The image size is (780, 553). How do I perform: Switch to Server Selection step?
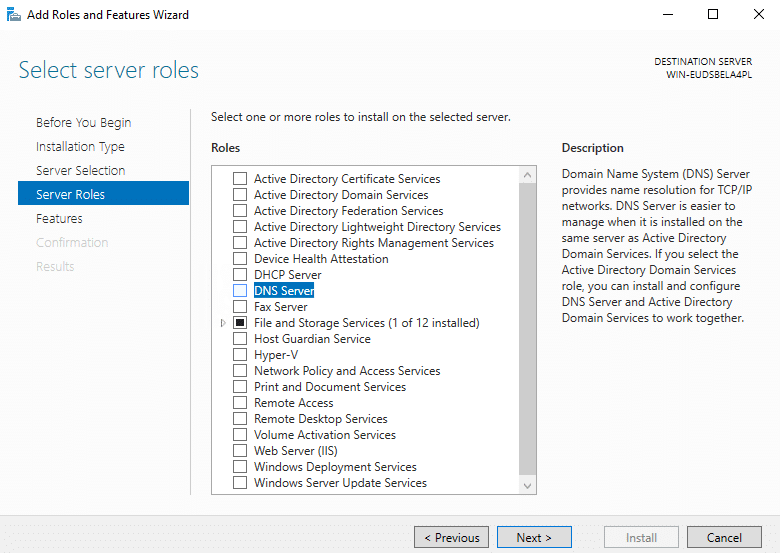(x=80, y=171)
